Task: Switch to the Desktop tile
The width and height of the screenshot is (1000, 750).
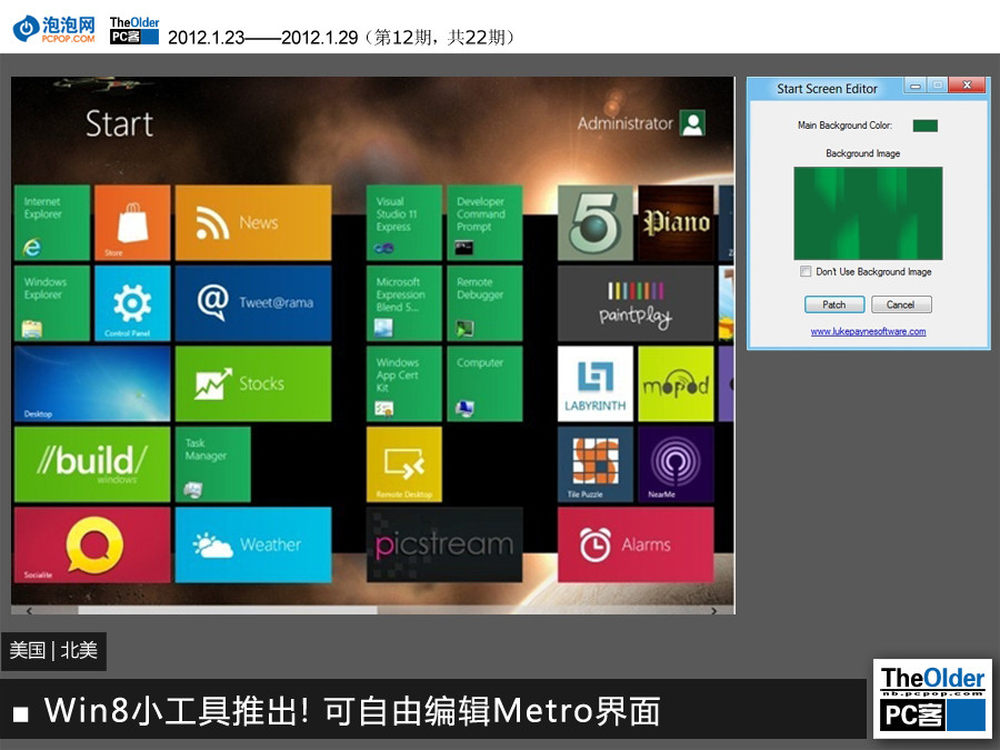Action: tap(92, 384)
